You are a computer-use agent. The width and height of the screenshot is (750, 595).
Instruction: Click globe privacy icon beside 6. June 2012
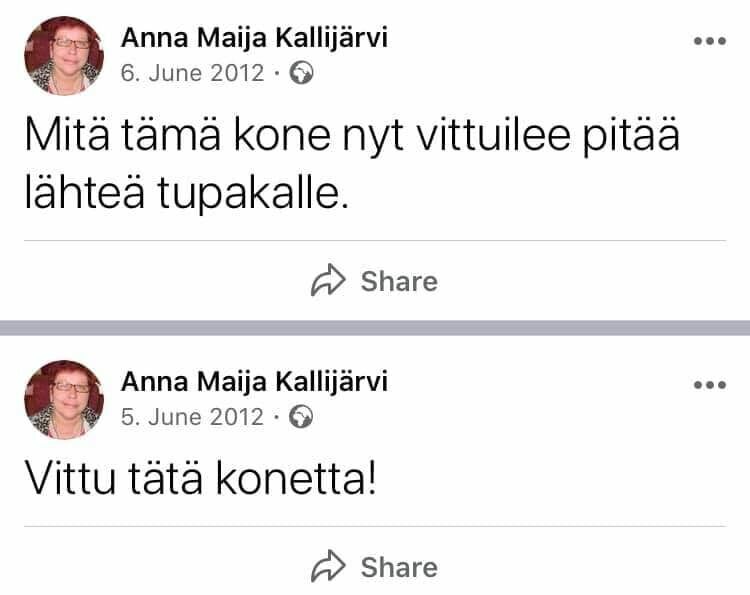tap(301, 73)
